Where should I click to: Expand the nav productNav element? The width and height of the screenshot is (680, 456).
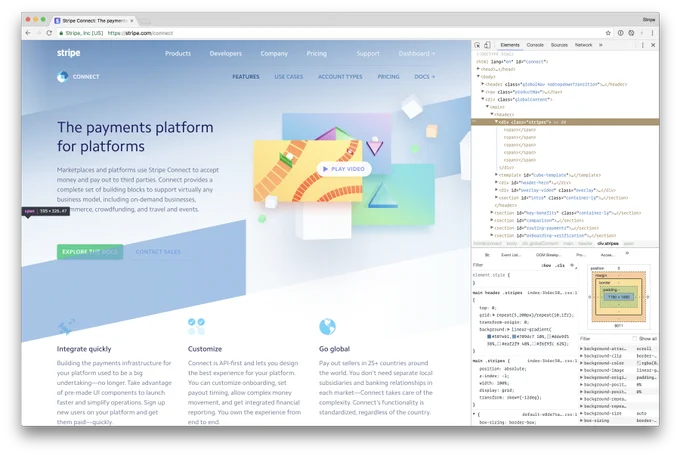click(483, 92)
